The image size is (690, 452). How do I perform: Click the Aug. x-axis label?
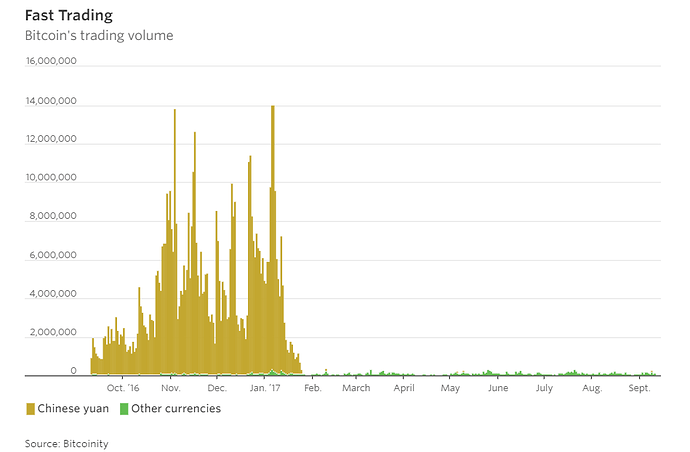(x=592, y=388)
